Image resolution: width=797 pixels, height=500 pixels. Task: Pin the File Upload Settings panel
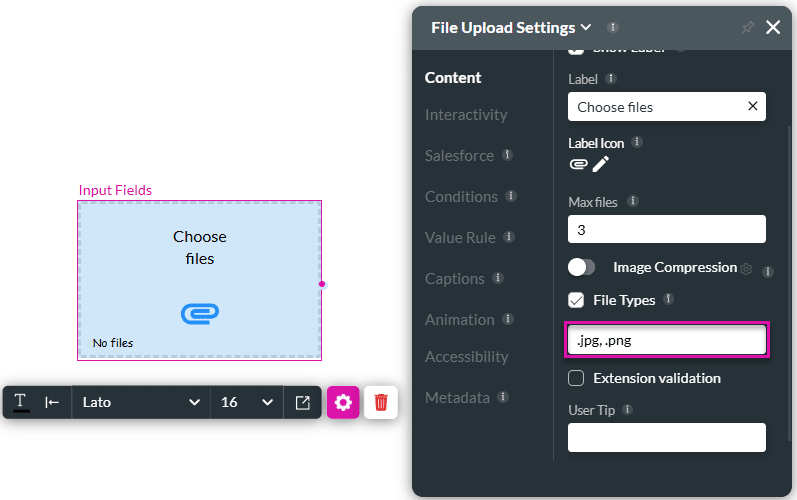[747, 27]
